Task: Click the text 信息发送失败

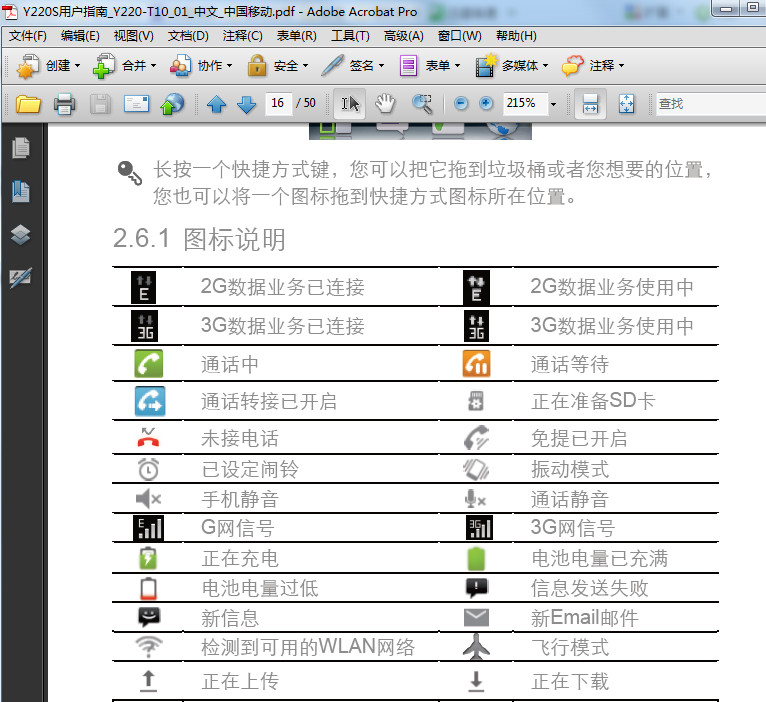Action: pos(590,588)
